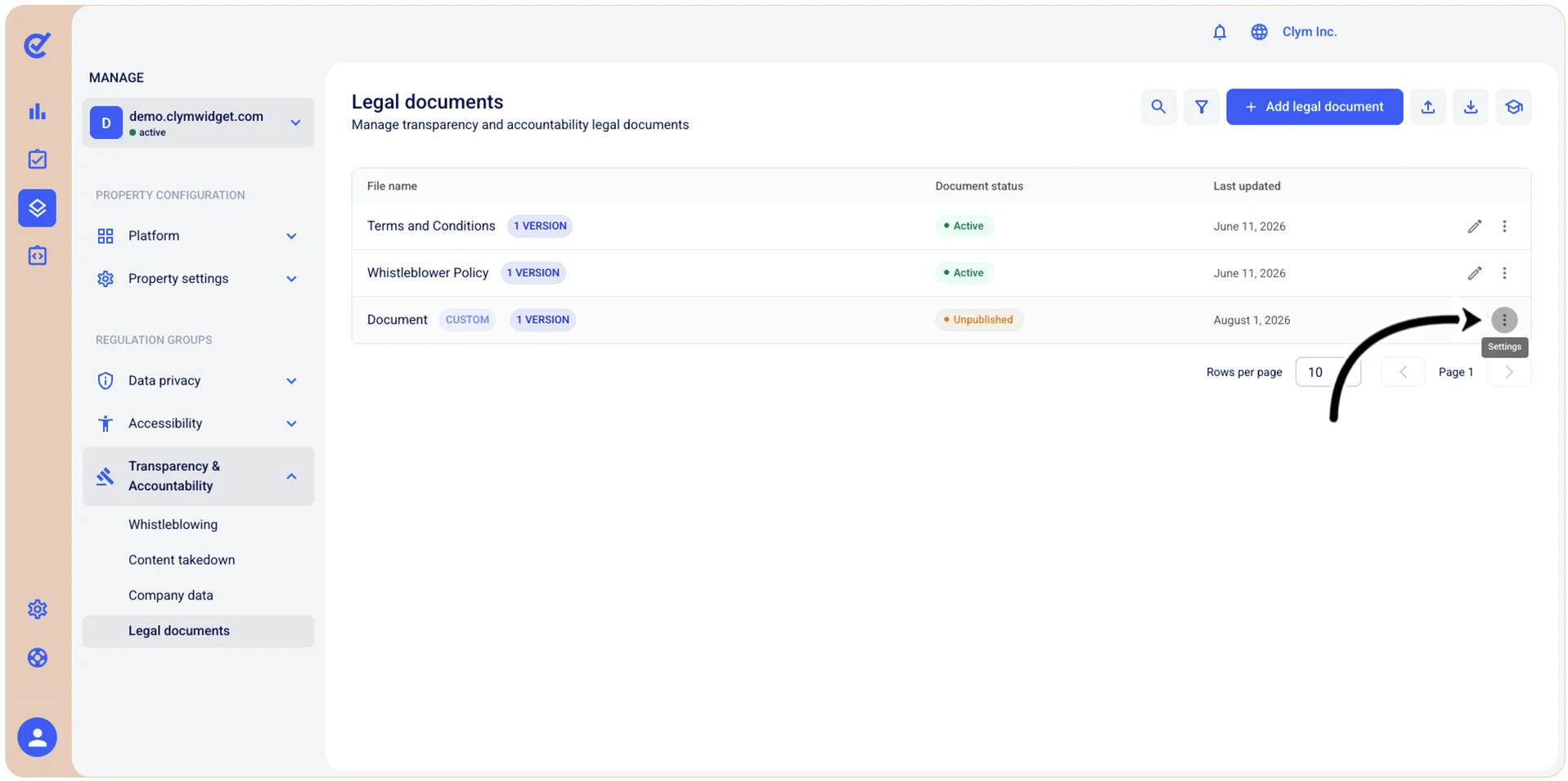Open the graduation cap tutorial icon

click(x=1514, y=107)
